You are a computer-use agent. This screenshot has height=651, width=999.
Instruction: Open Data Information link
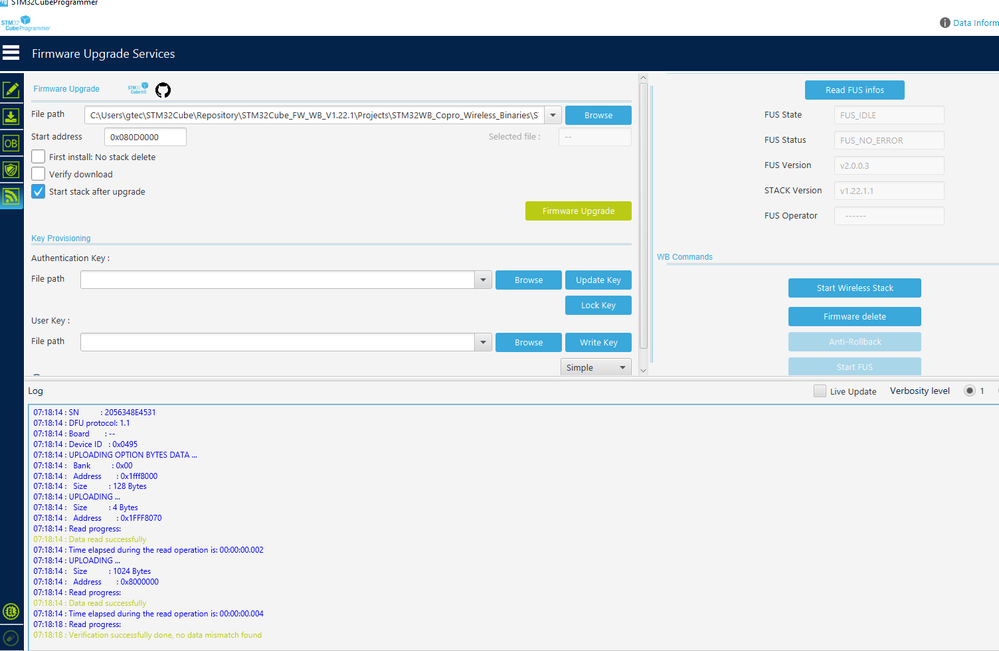click(975, 22)
